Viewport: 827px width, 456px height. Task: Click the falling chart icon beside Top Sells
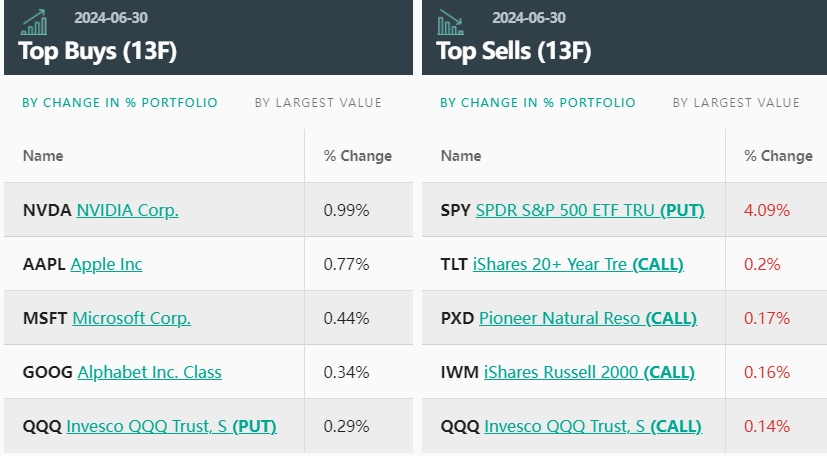click(x=450, y=22)
